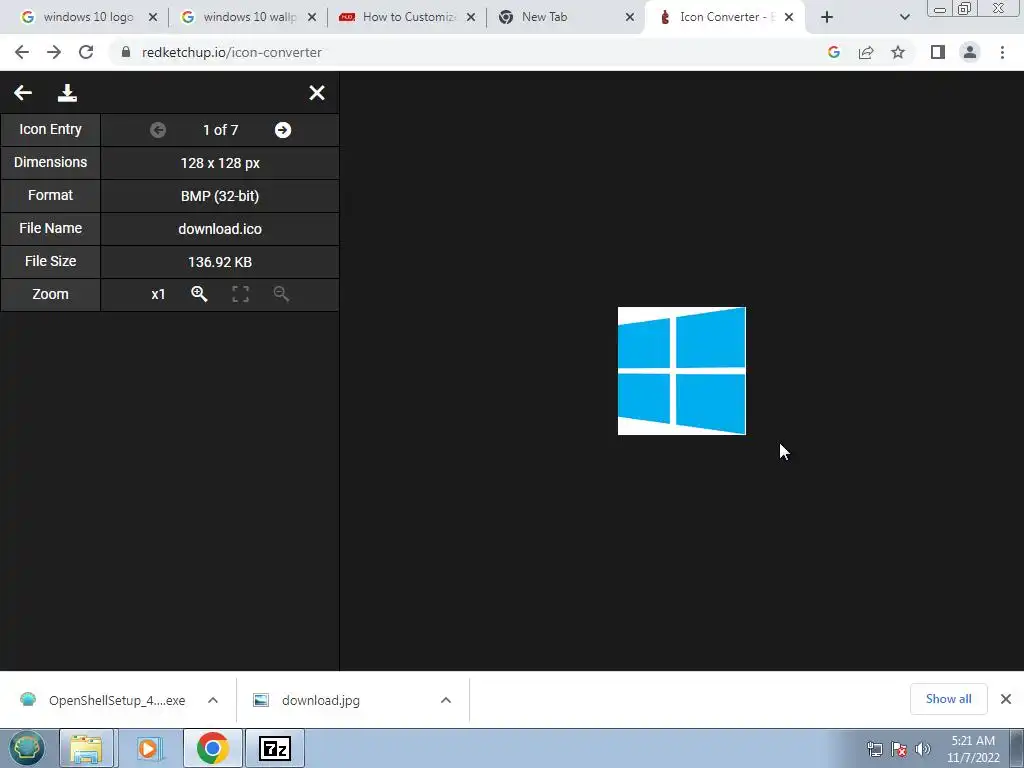Zoom in with the magnifier plus icon

(x=199, y=294)
